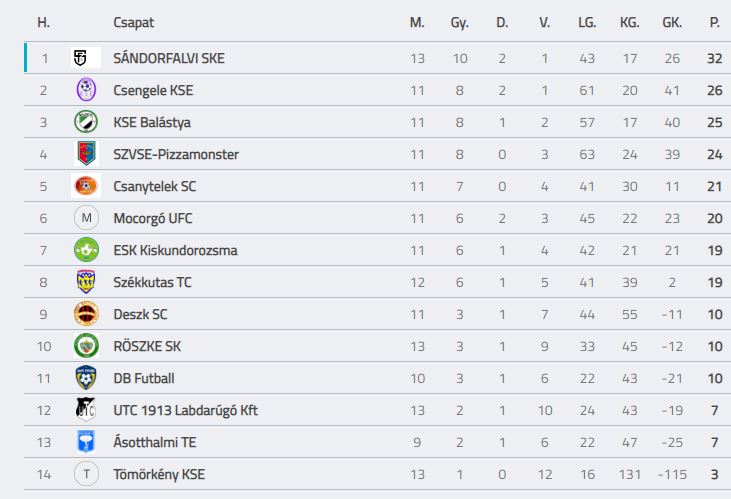The image size is (731, 499).
Task: Sort table by the GK. column header
Action: (672, 22)
